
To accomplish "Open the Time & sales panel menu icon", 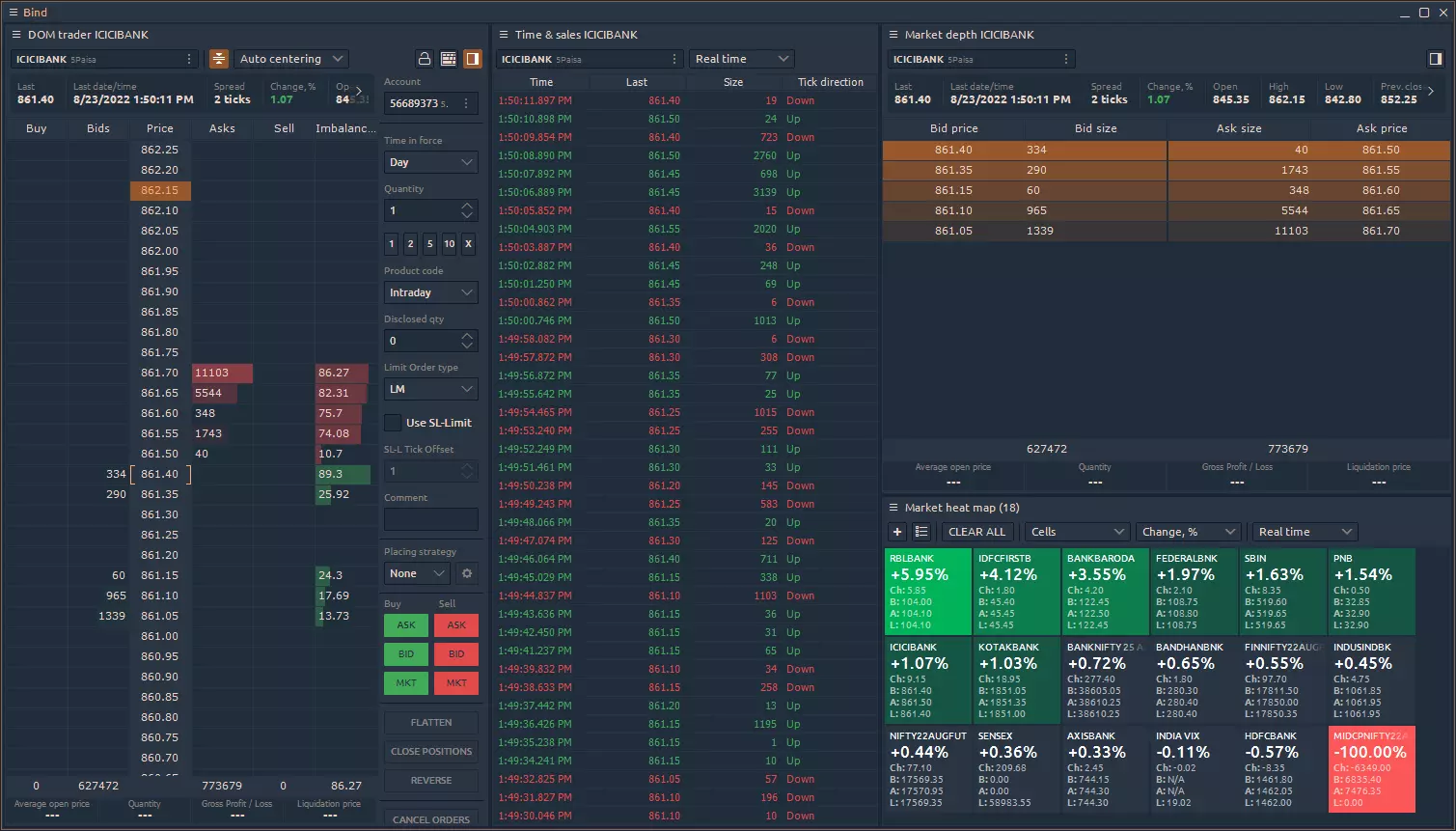I will pos(504,35).
